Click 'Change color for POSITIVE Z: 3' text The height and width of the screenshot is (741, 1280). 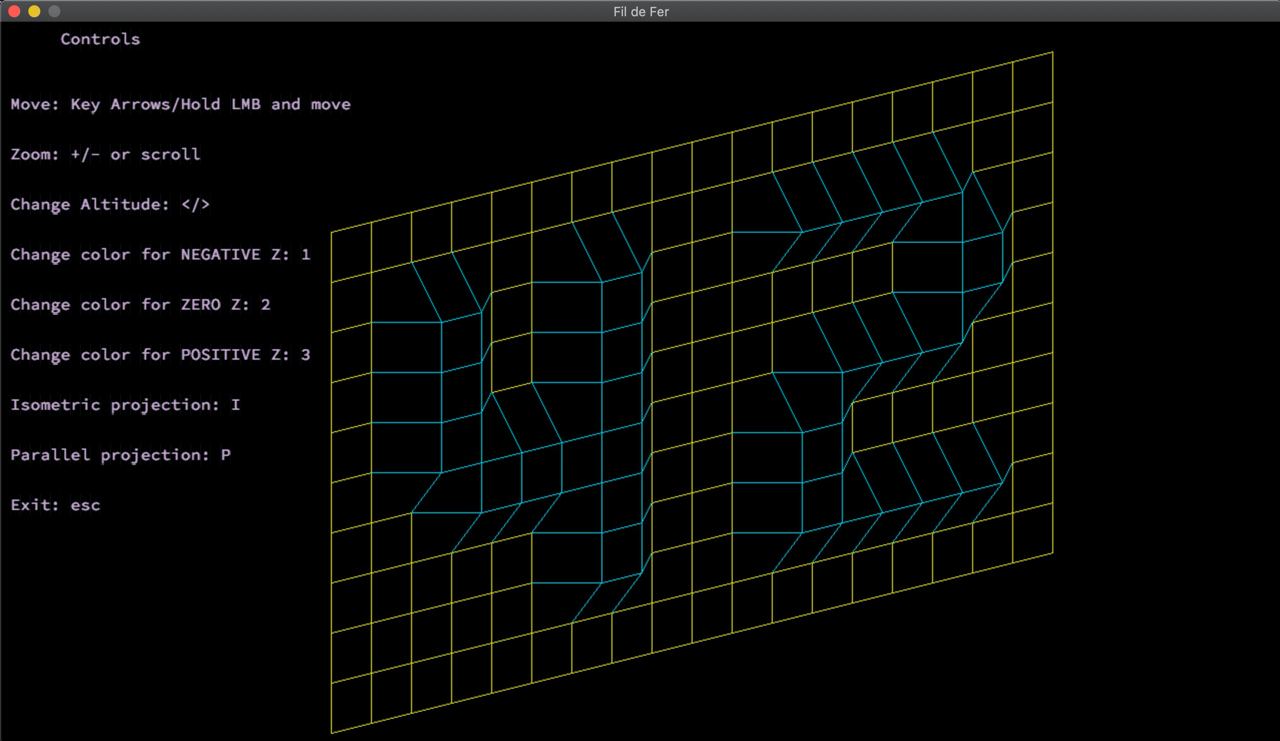161,354
